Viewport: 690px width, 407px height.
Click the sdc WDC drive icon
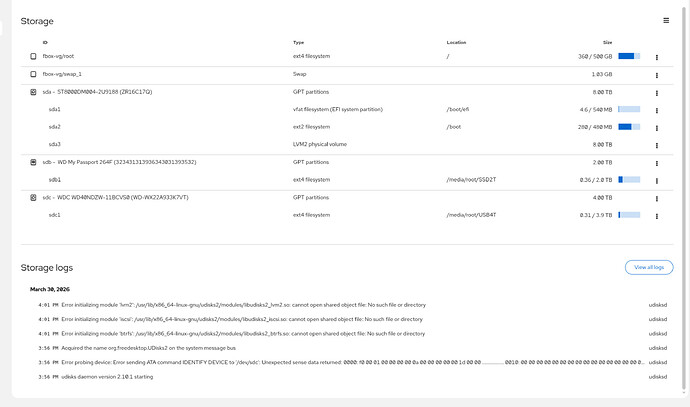(x=33, y=198)
